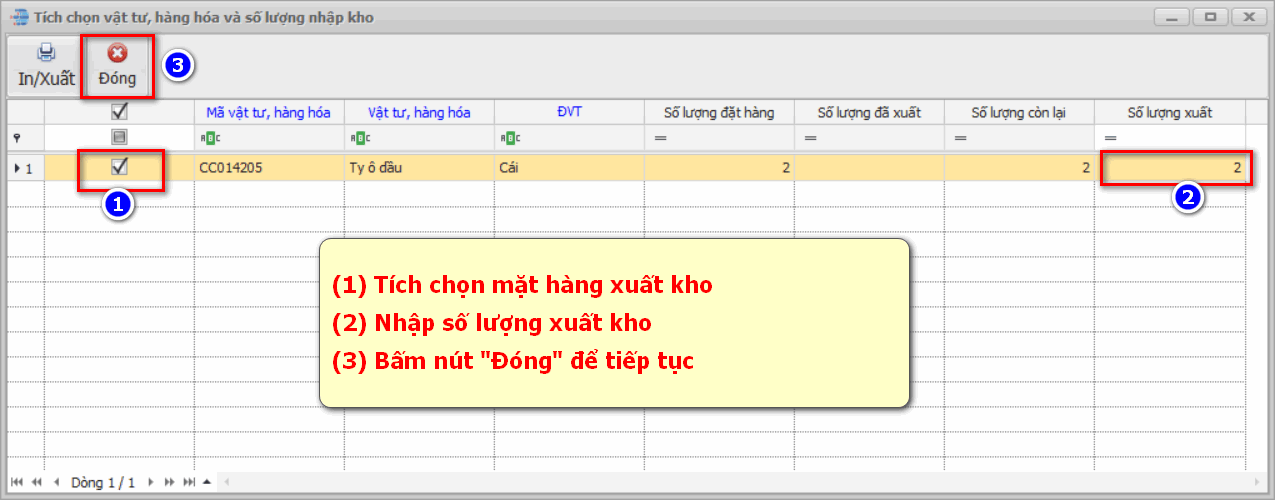The height and width of the screenshot is (500, 1275).
Task: Click the Số lượng xuất cell with value 2
Action: (1170, 168)
